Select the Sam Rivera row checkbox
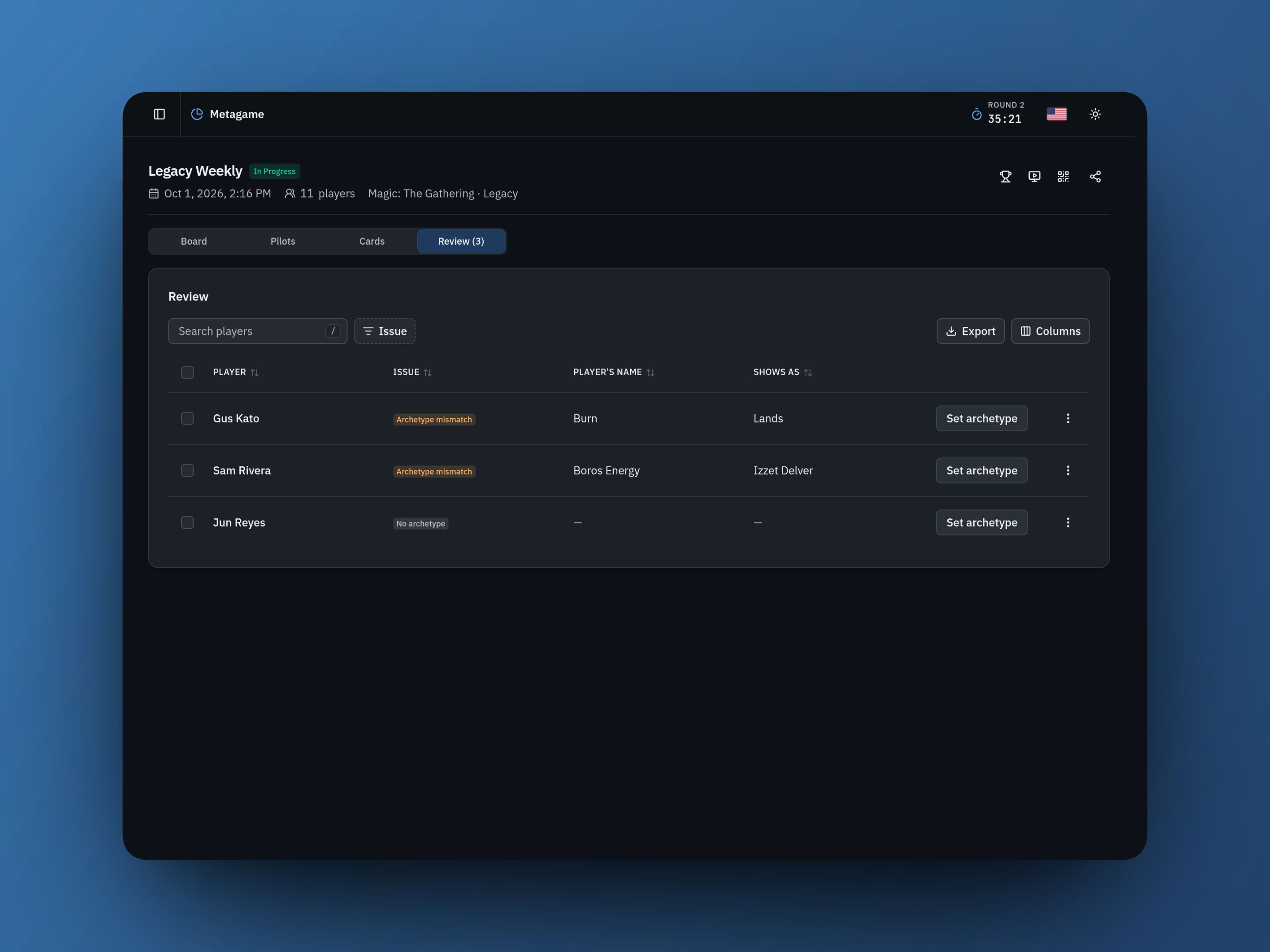Viewport: 1270px width, 952px height. (x=187, y=471)
